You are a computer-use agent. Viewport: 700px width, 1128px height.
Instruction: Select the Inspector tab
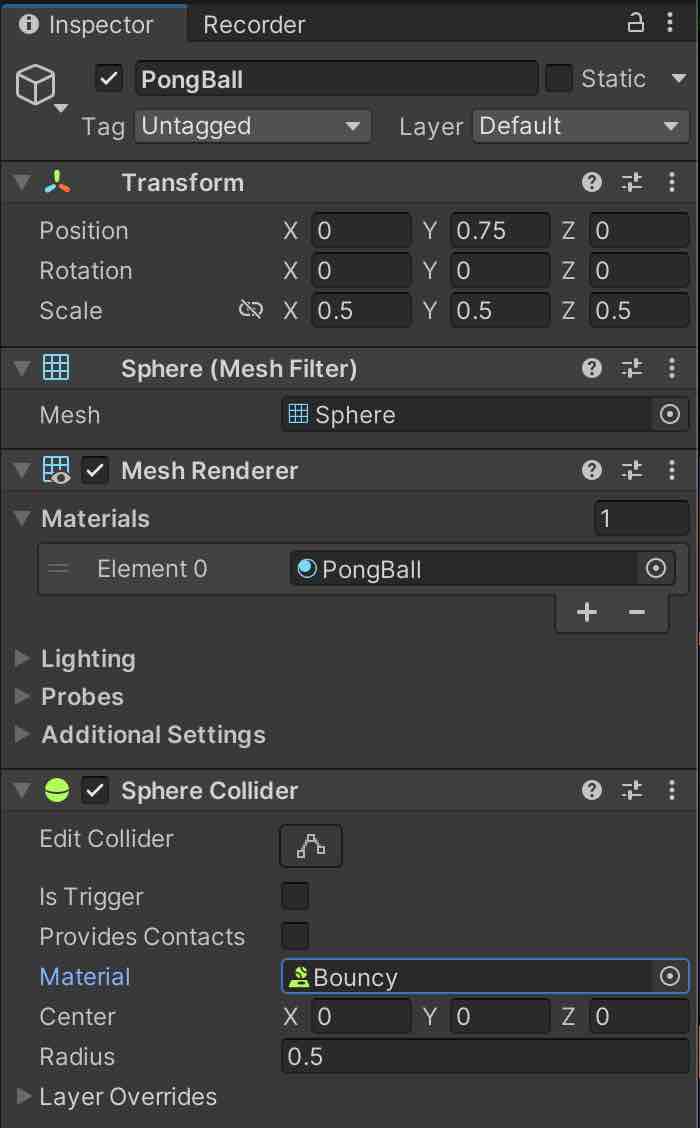click(x=88, y=24)
